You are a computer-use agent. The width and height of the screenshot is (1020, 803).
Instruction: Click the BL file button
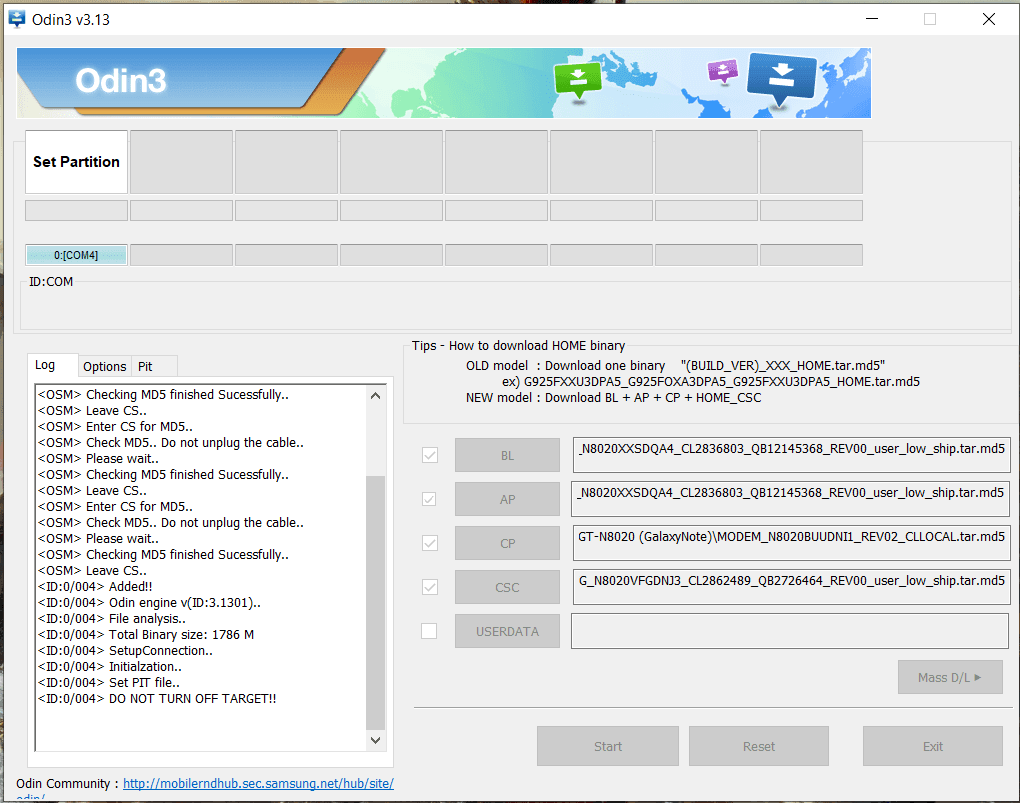click(507, 456)
